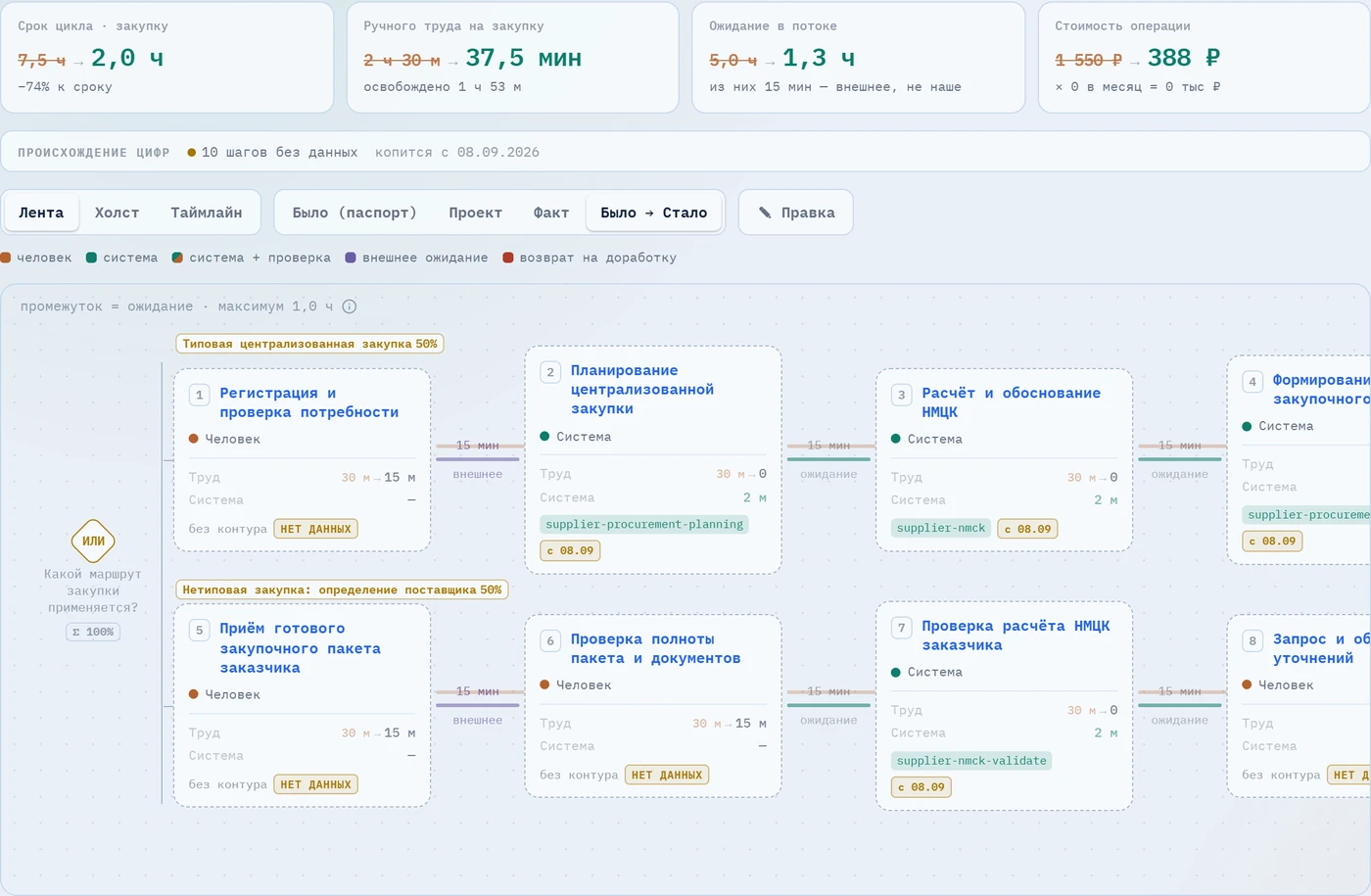Viewport: 1371px width, 896px height.
Task: Select the Типовая централизованная закупка 50% label
Action: click(309, 344)
